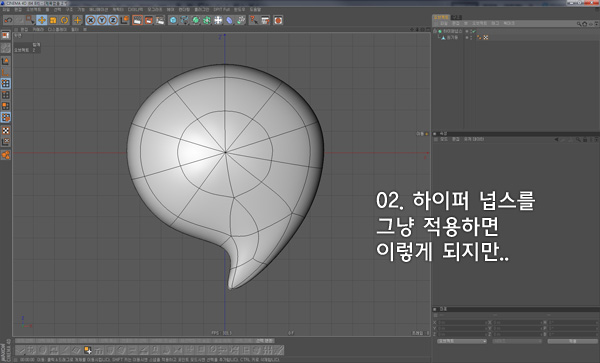Image resolution: width=600 pixels, height=363 pixels.
Task: Click the object manager home icon
Action: [585, 24]
